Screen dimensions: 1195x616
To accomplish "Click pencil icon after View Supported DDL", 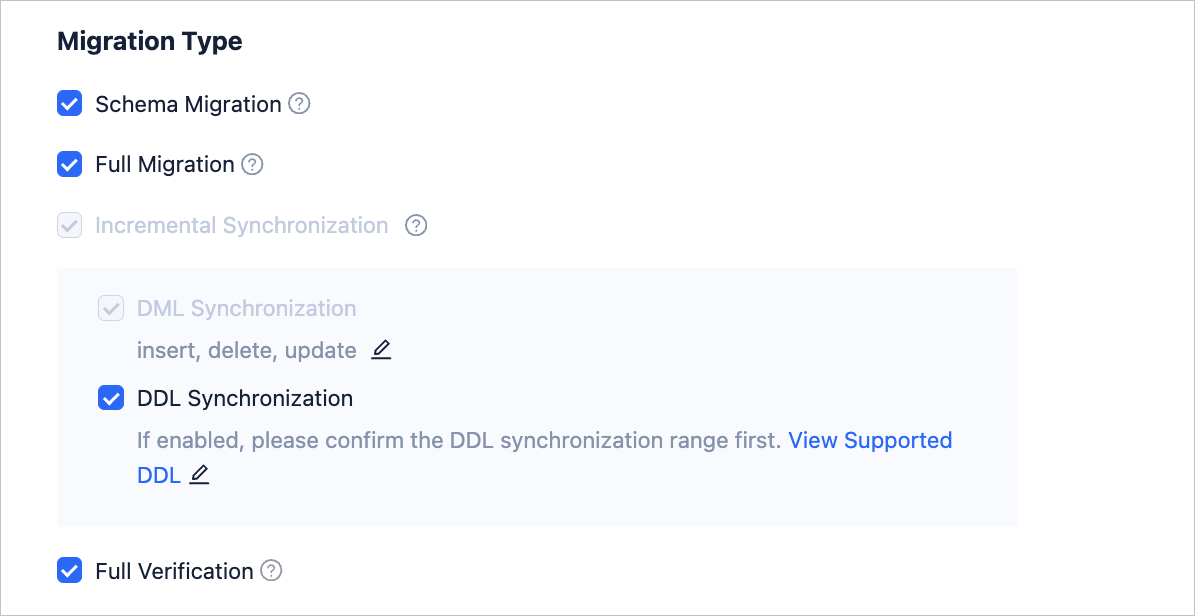I will pyautogui.click(x=199, y=475).
